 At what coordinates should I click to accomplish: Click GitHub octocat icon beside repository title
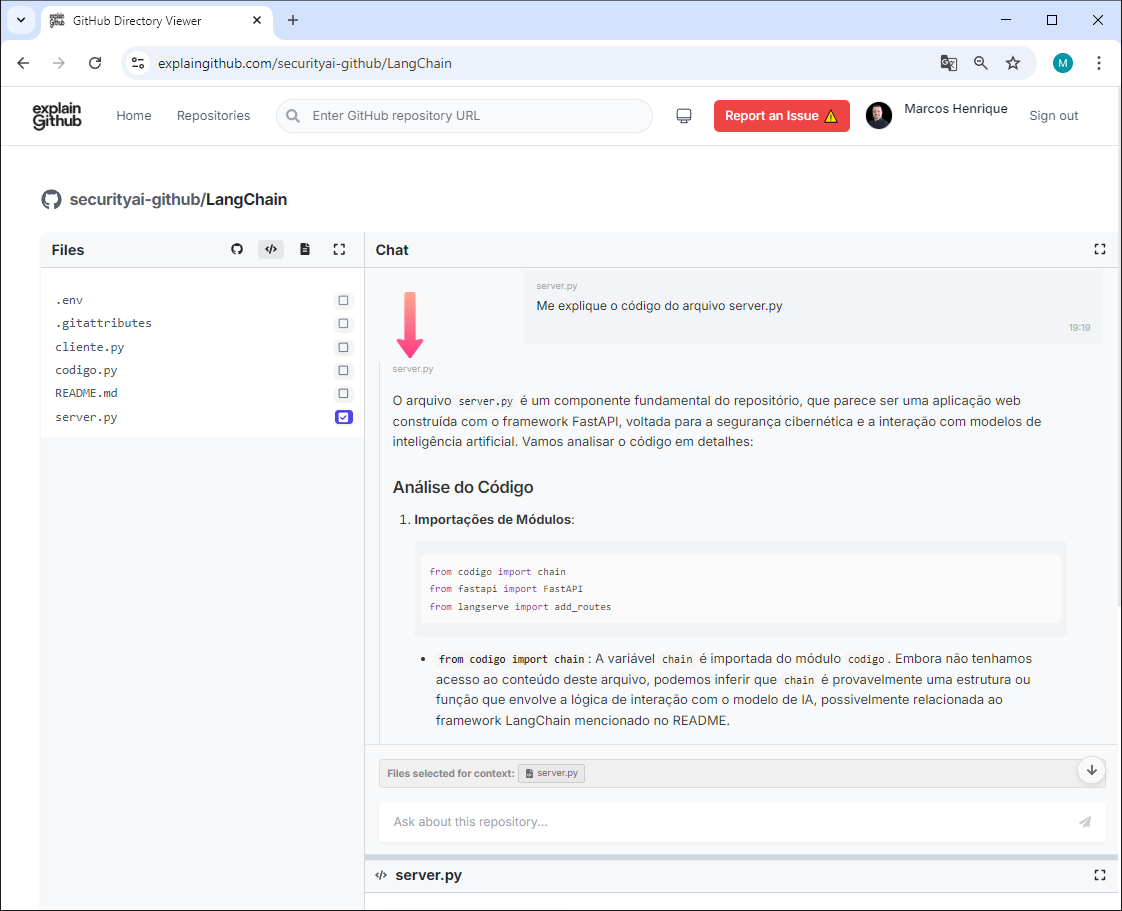pos(52,200)
